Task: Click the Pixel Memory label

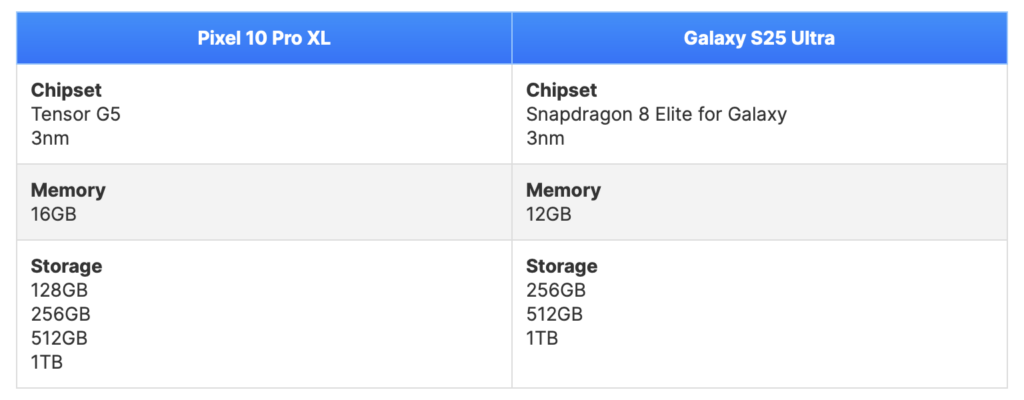Action: [x=68, y=190]
